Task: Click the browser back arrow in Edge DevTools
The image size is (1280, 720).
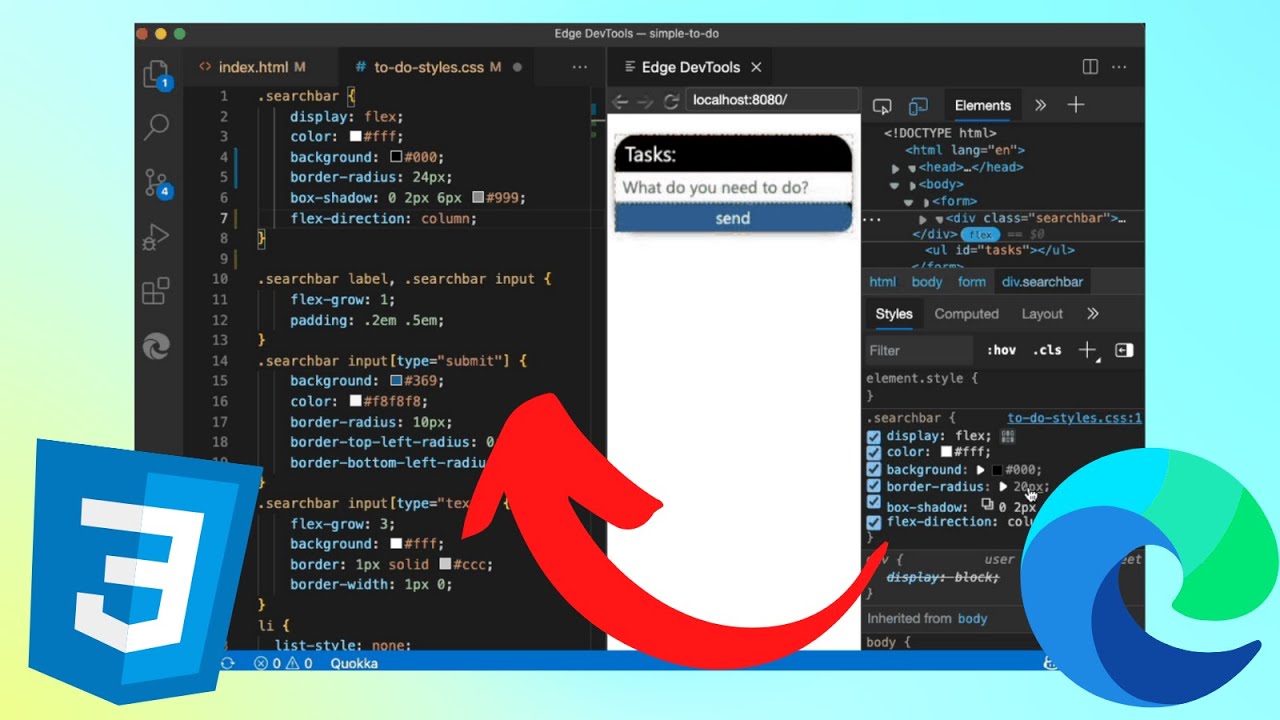Action: (620, 101)
